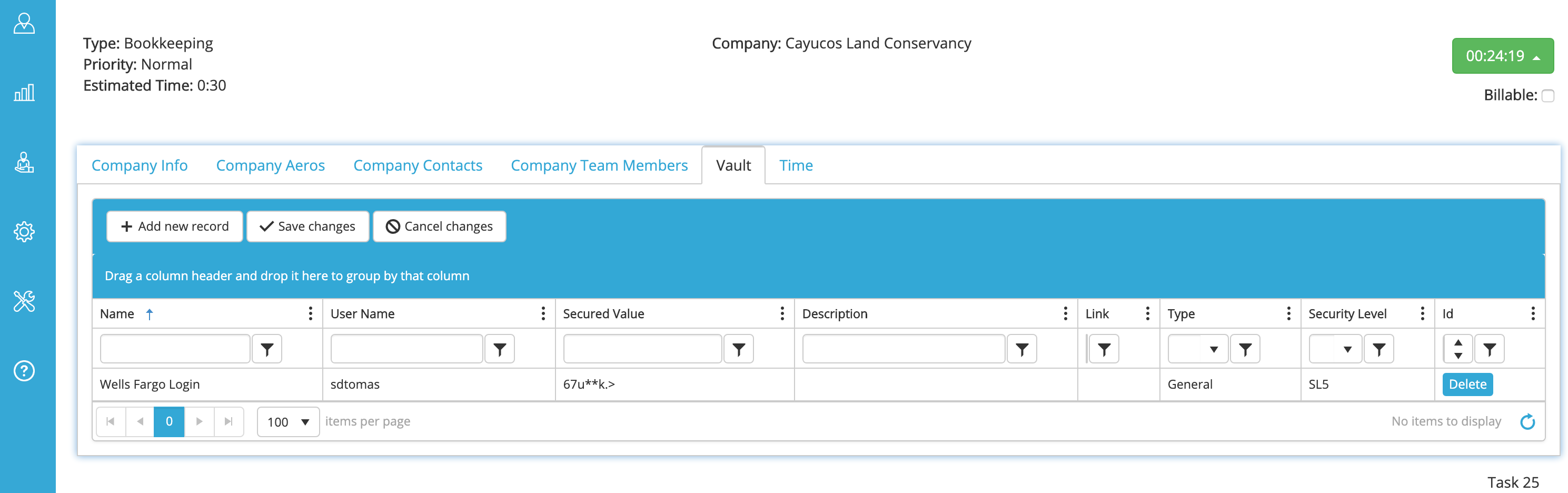Open the Name column options menu
Viewport: 1568px width, 493px height.
click(x=311, y=313)
